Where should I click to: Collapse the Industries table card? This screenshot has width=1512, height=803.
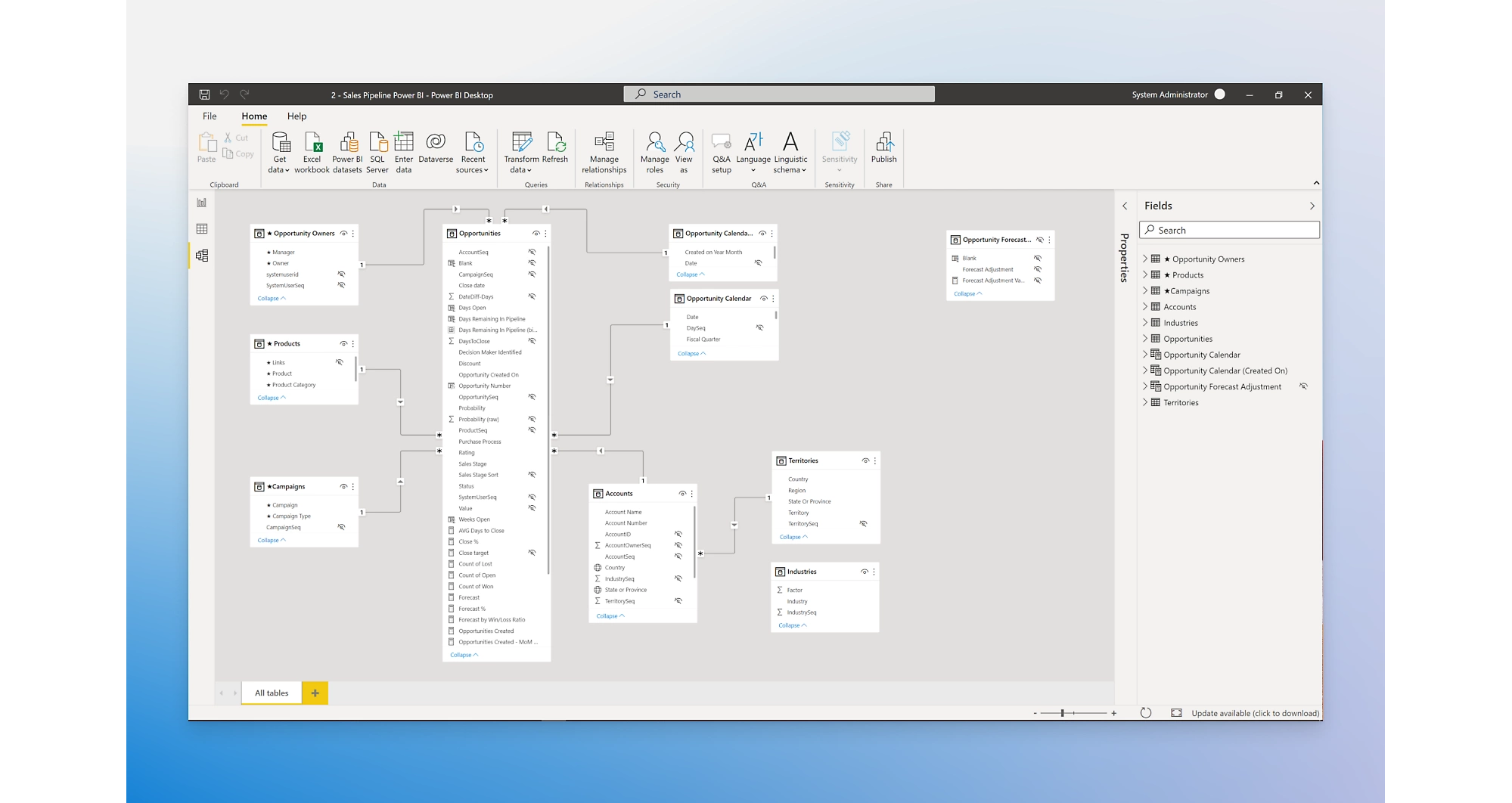coord(793,626)
